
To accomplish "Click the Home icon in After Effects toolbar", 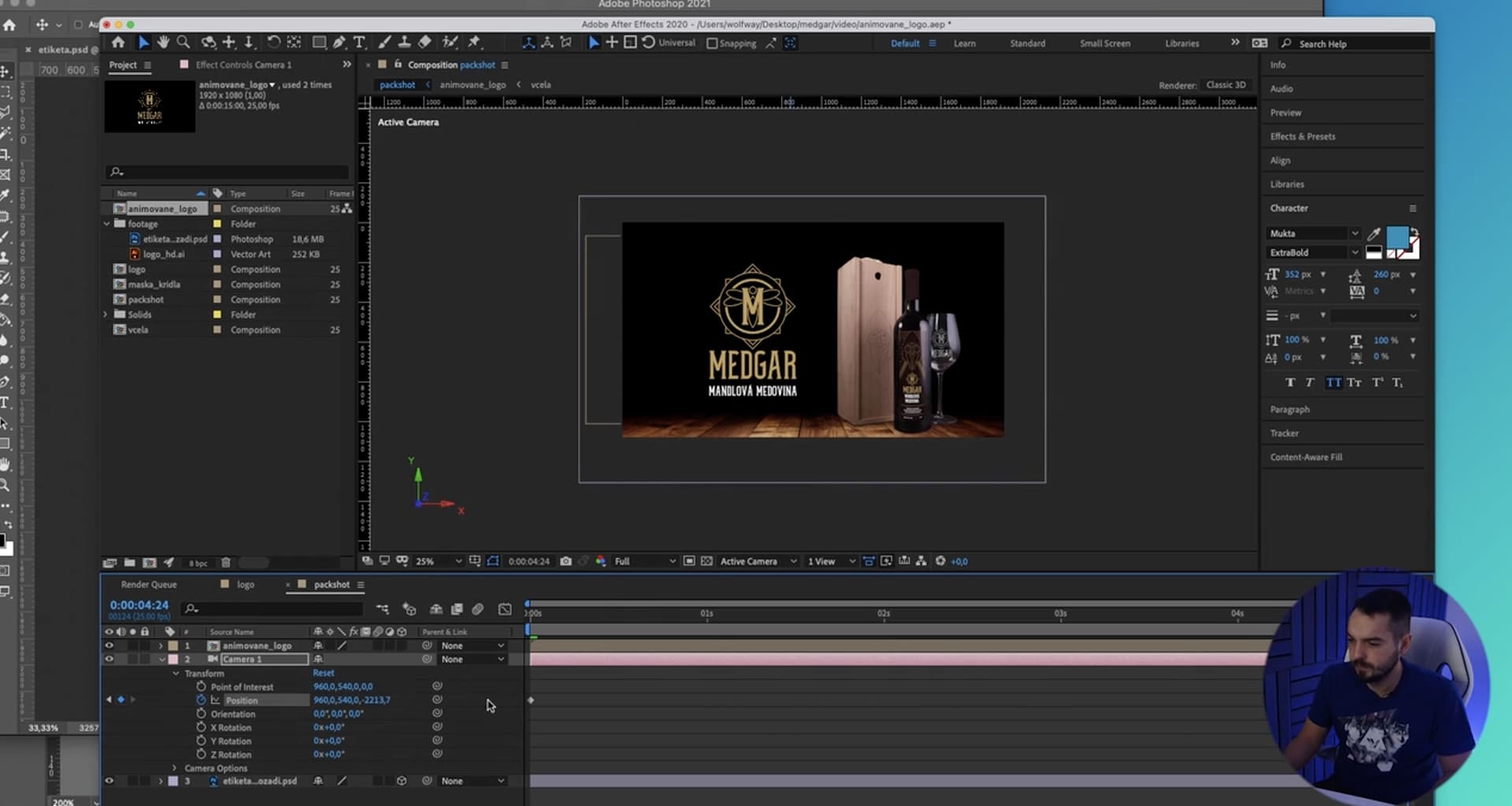I will pyautogui.click(x=118, y=43).
